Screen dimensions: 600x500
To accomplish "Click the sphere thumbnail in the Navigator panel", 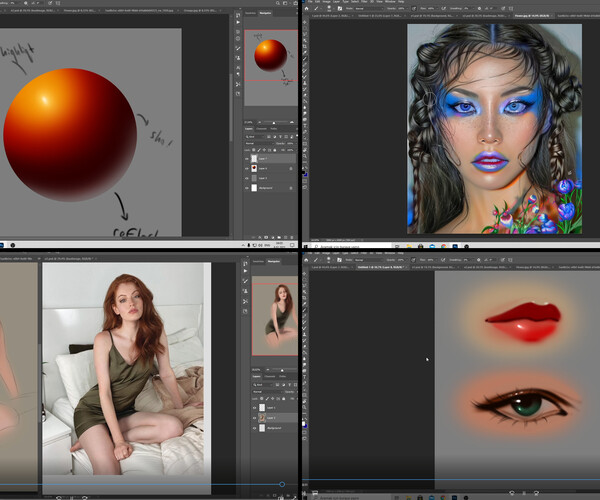I will point(271,55).
